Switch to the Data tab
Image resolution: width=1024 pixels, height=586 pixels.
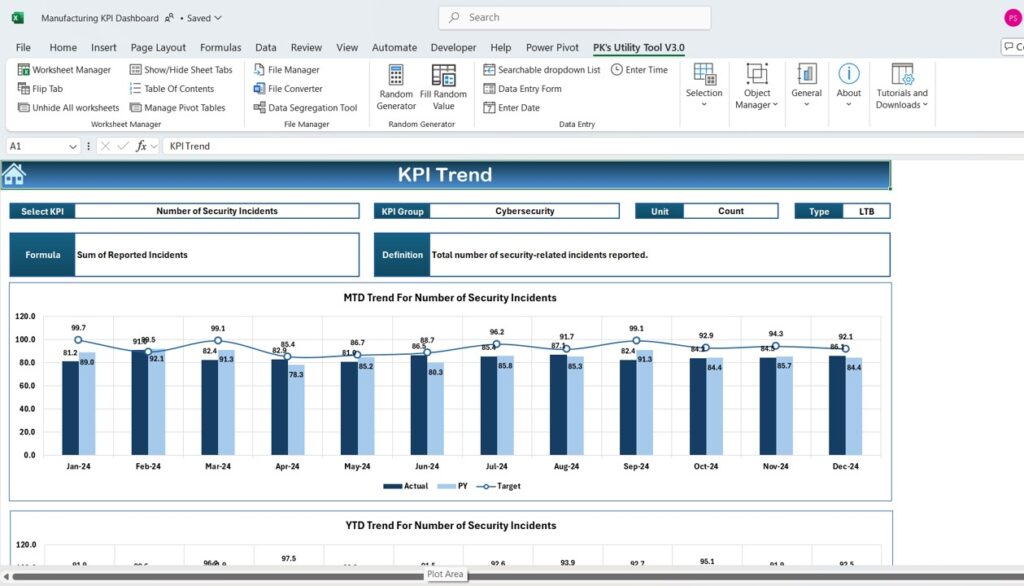(x=265, y=48)
